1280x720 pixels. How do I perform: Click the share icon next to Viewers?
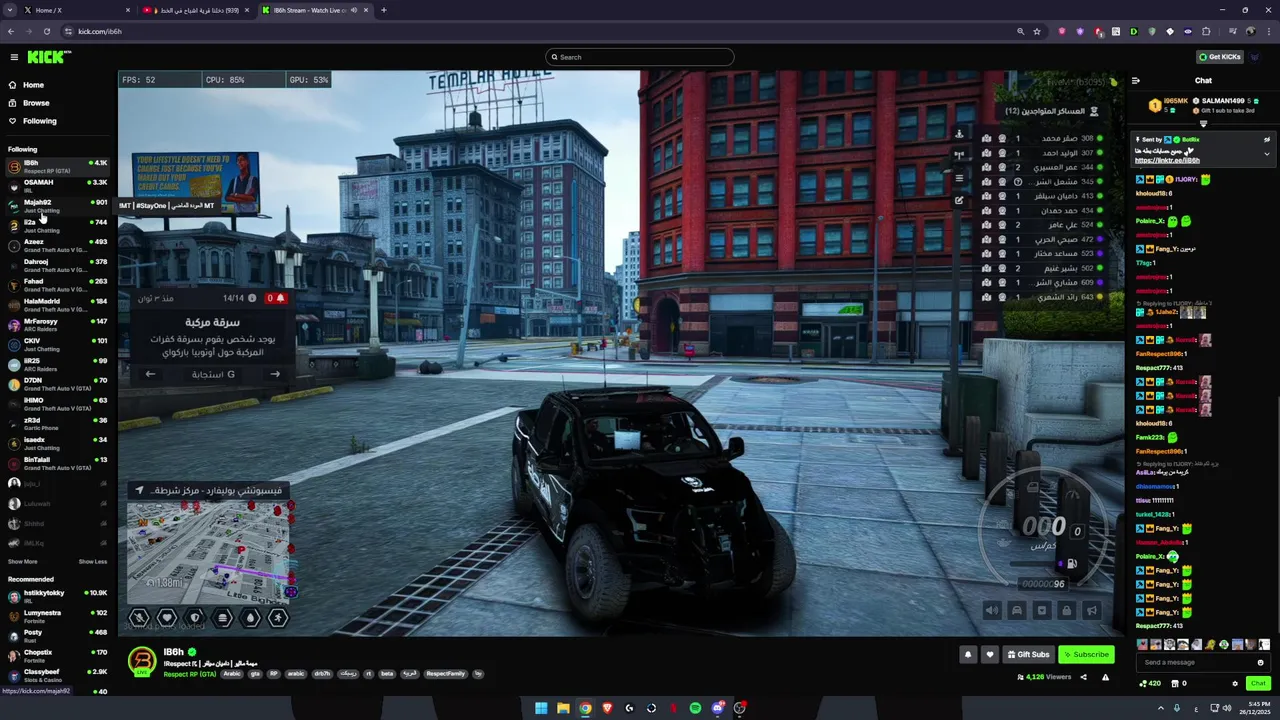coord(1083,677)
